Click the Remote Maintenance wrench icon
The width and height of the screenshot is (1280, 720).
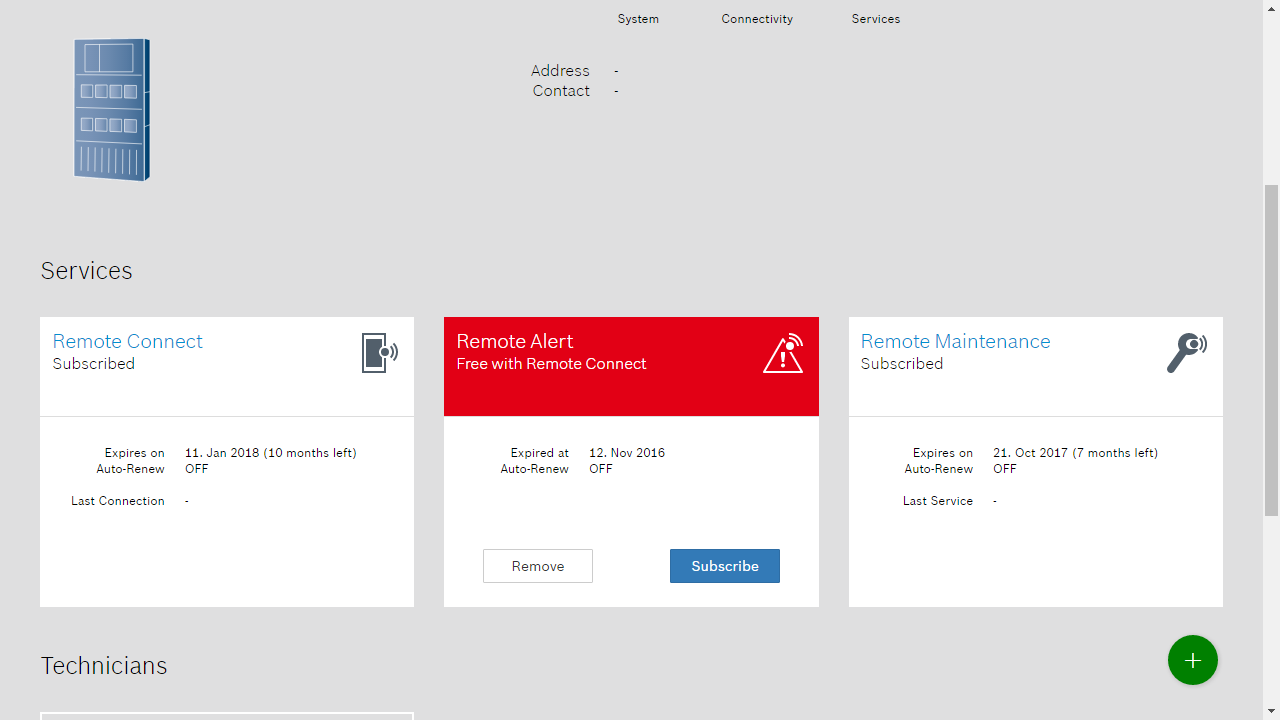tap(1186, 353)
